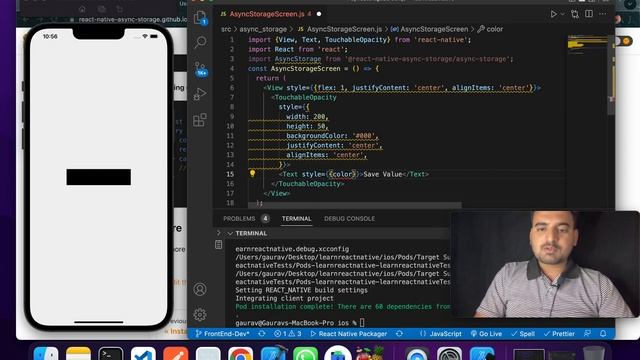Open the Explorer view in the activity bar

coord(200,17)
